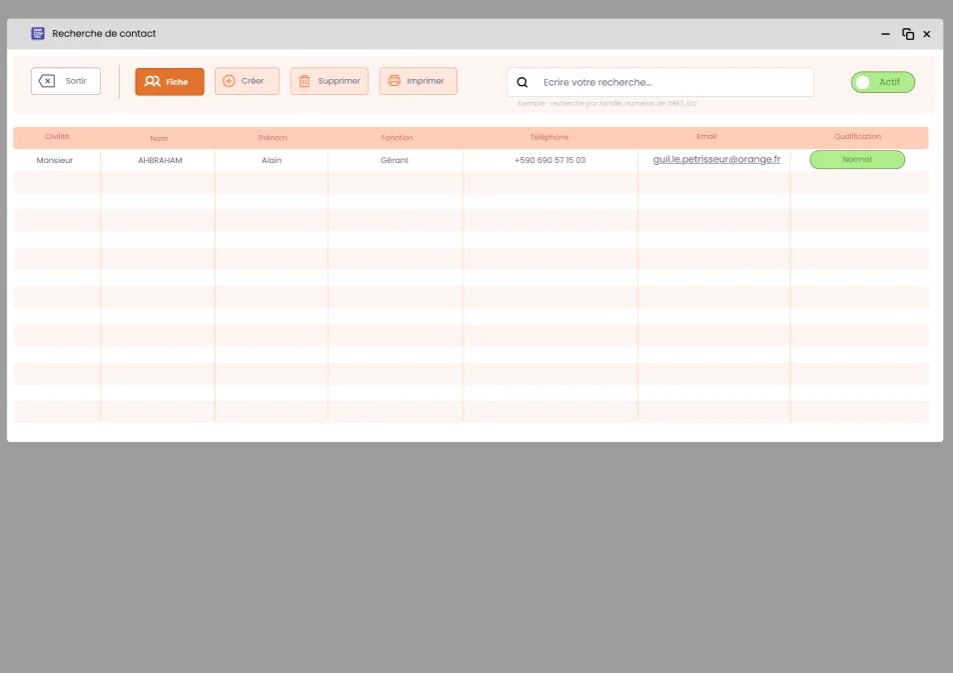The height and width of the screenshot is (673, 953).
Task: Click the app icon in title bar
Action: click(38, 34)
